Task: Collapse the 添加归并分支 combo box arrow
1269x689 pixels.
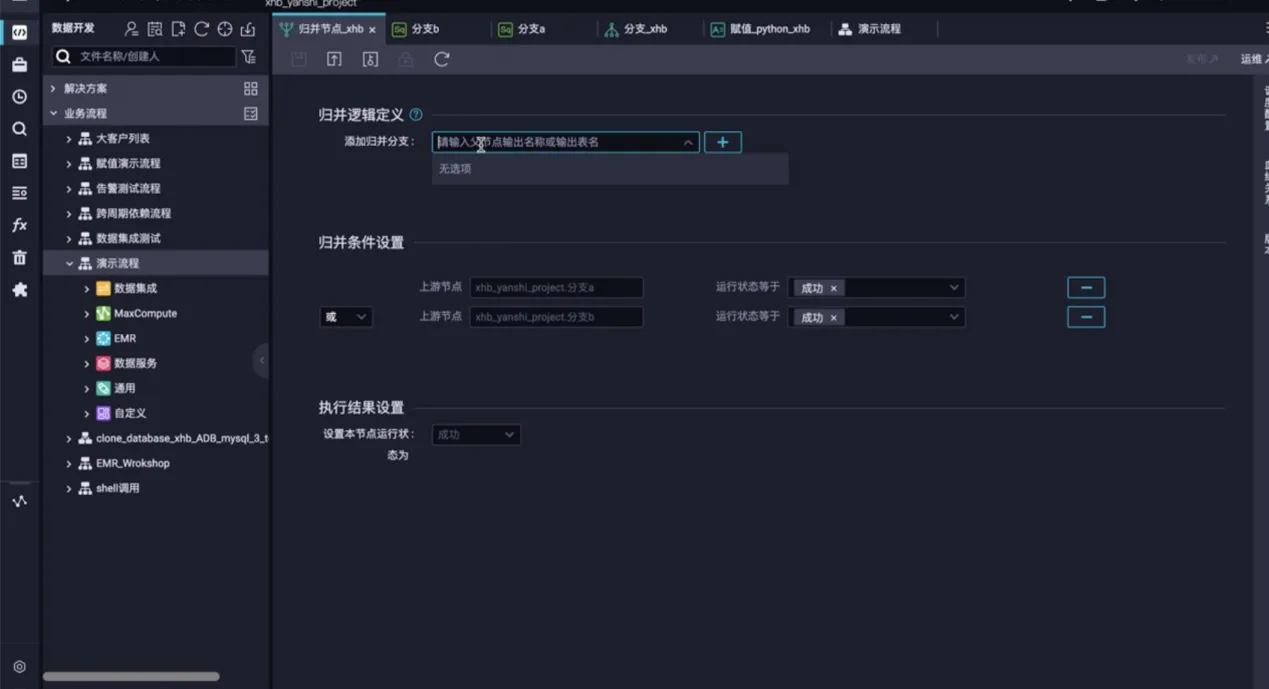Action: (x=688, y=143)
